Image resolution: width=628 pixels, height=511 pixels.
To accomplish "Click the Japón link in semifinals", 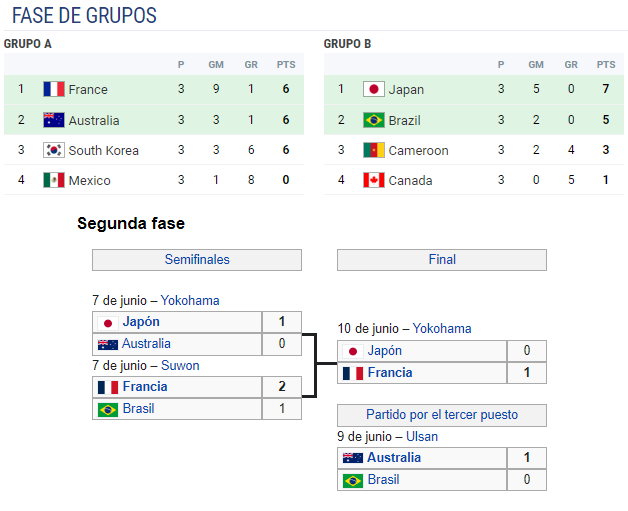I will point(141,322).
